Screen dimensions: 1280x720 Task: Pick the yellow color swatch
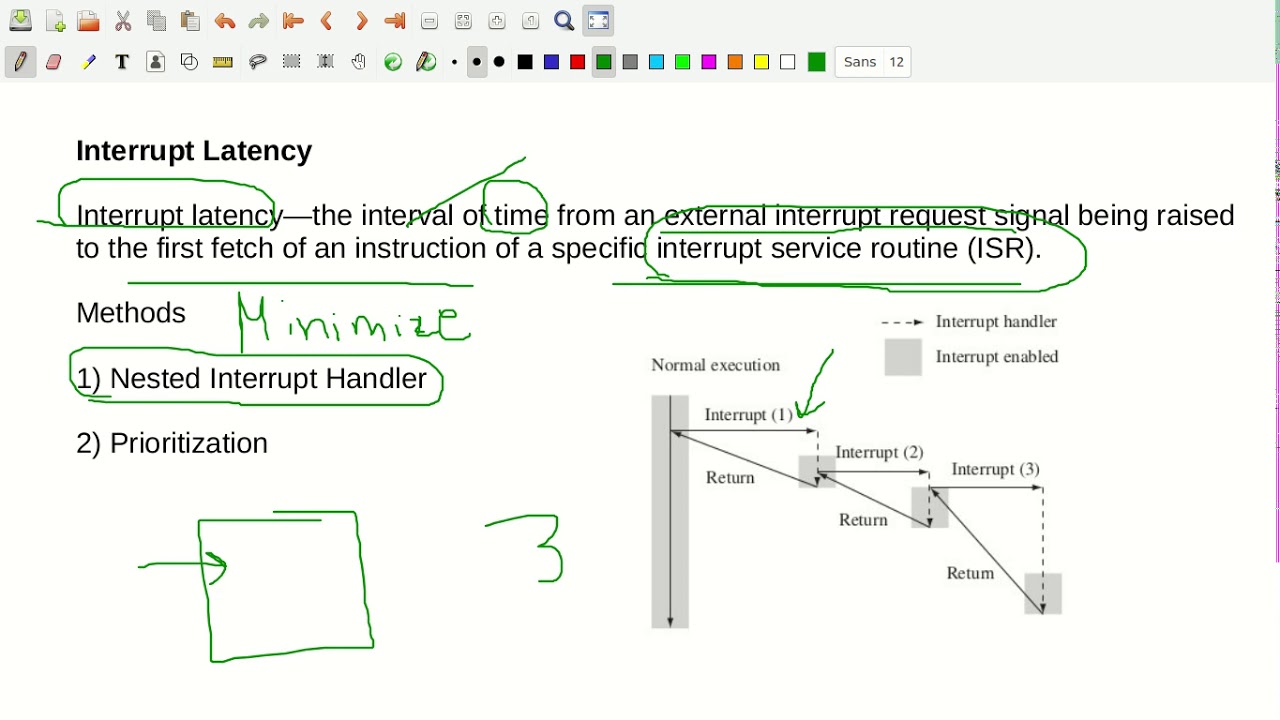(x=761, y=62)
